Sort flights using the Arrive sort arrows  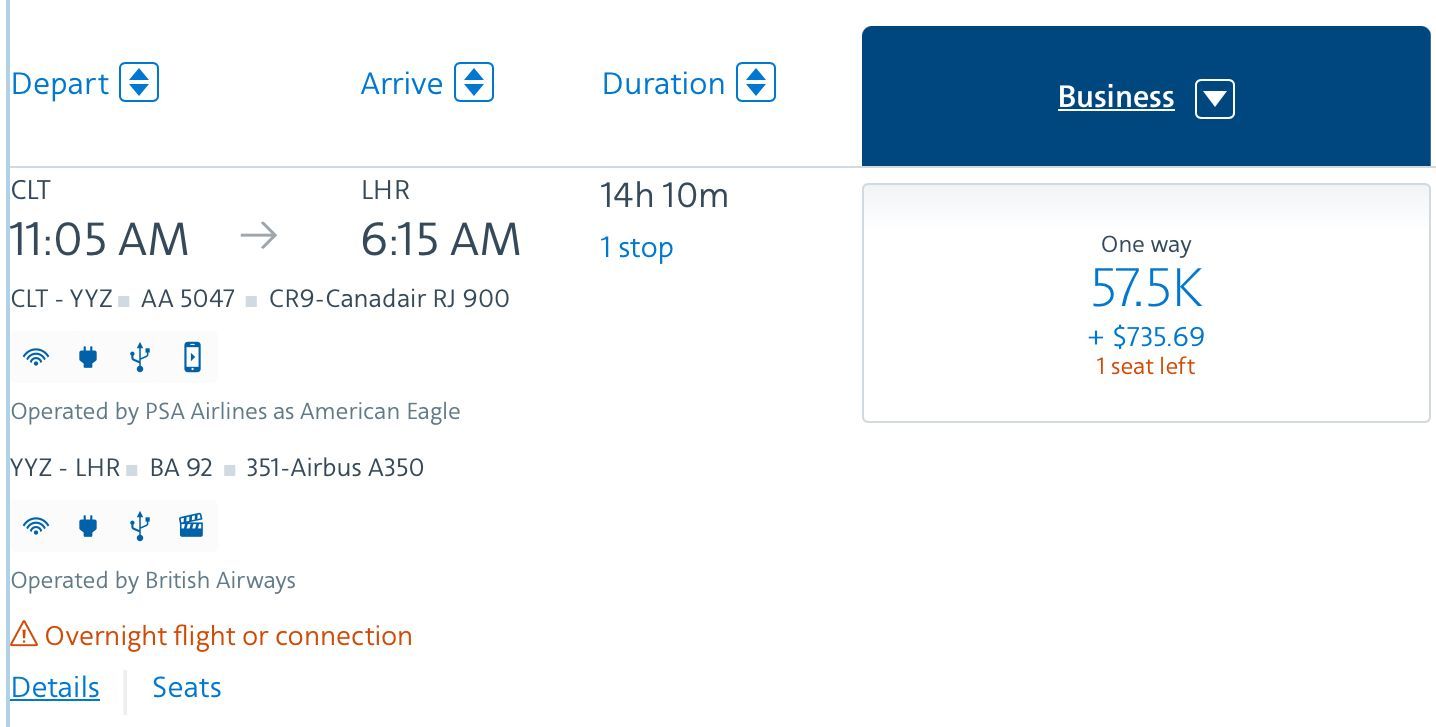tap(474, 82)
